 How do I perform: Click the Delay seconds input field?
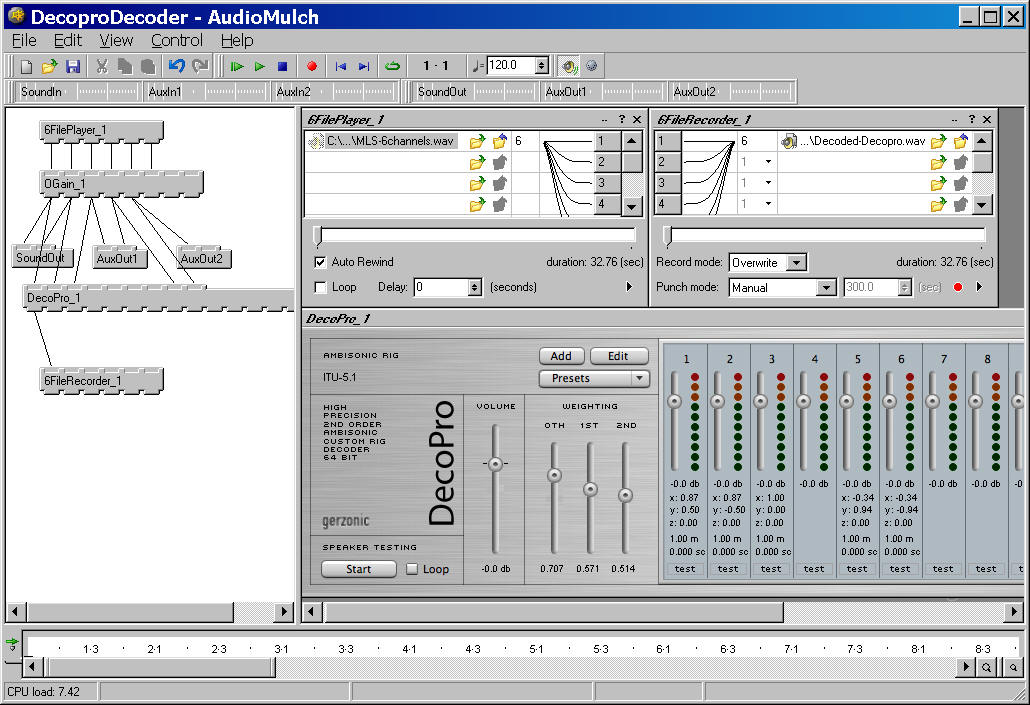point(441,287)
